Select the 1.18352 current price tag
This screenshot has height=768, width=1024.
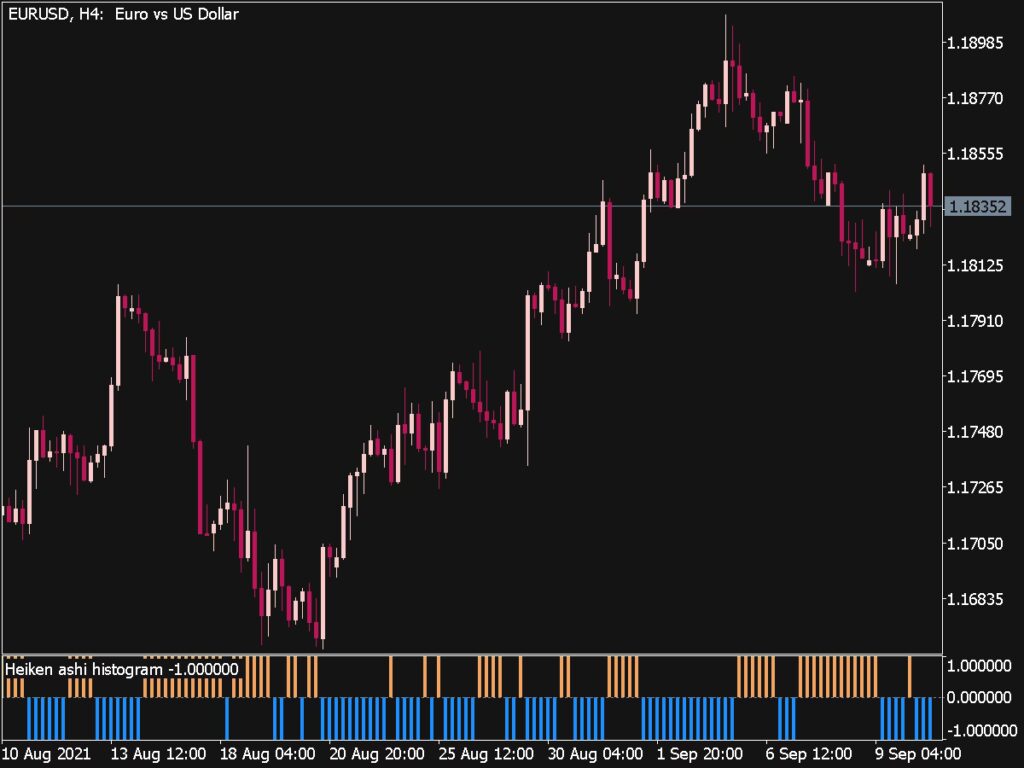(x=980, y=207)
